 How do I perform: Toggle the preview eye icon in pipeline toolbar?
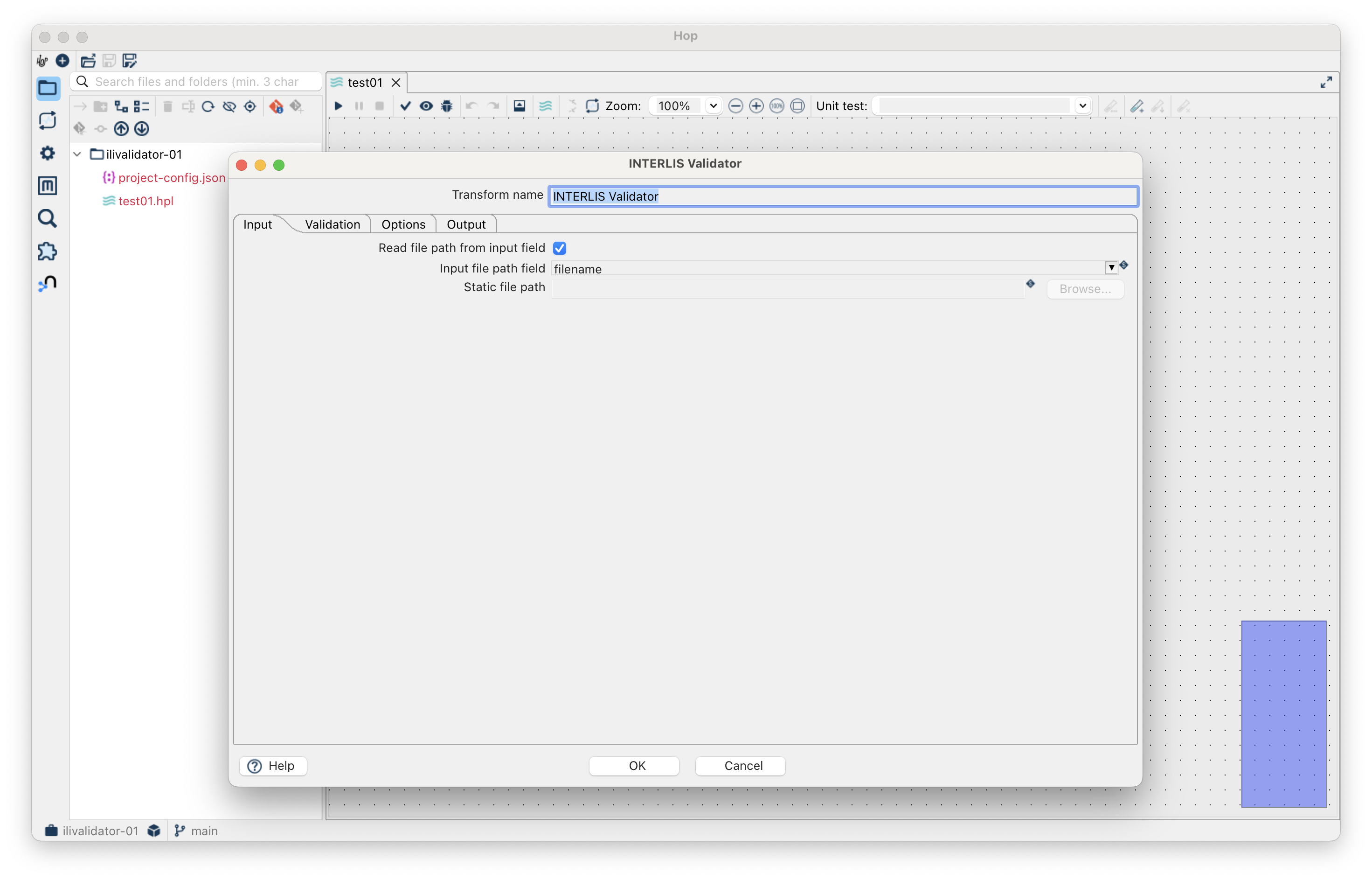pyautogui.click(x=426, y=106)
